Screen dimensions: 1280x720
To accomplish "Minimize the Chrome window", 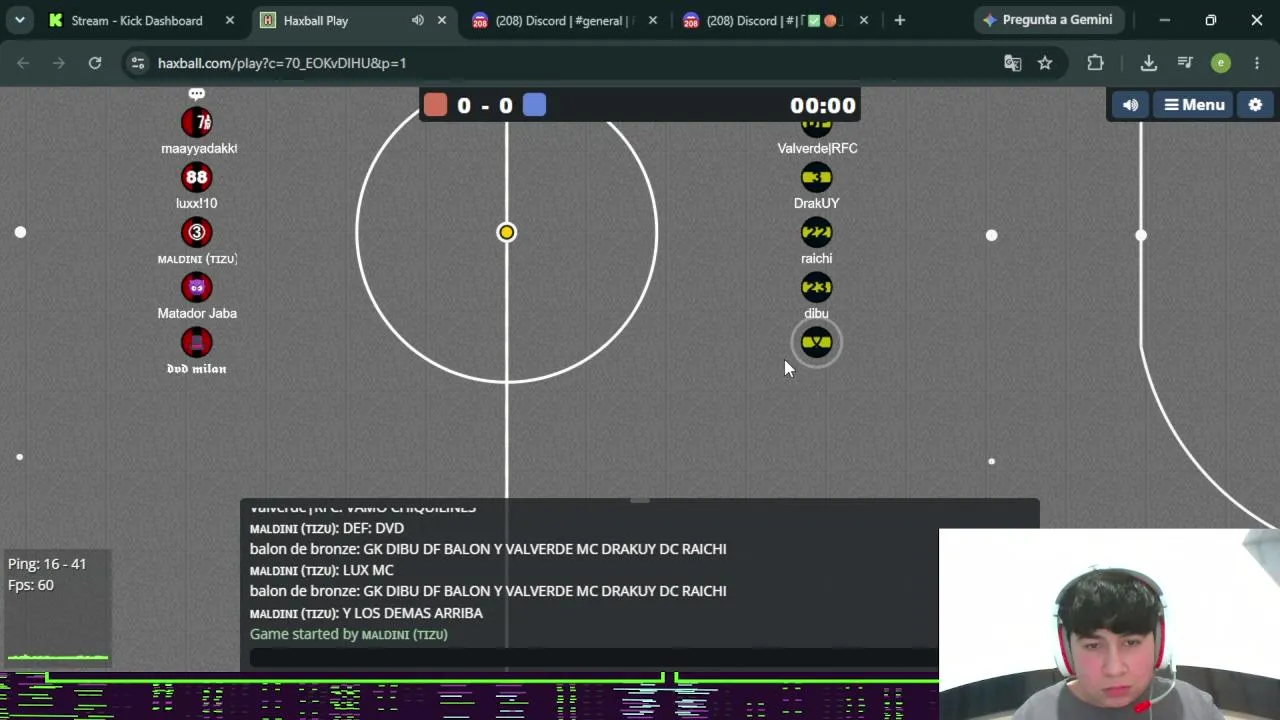I will pos(1165,20).
